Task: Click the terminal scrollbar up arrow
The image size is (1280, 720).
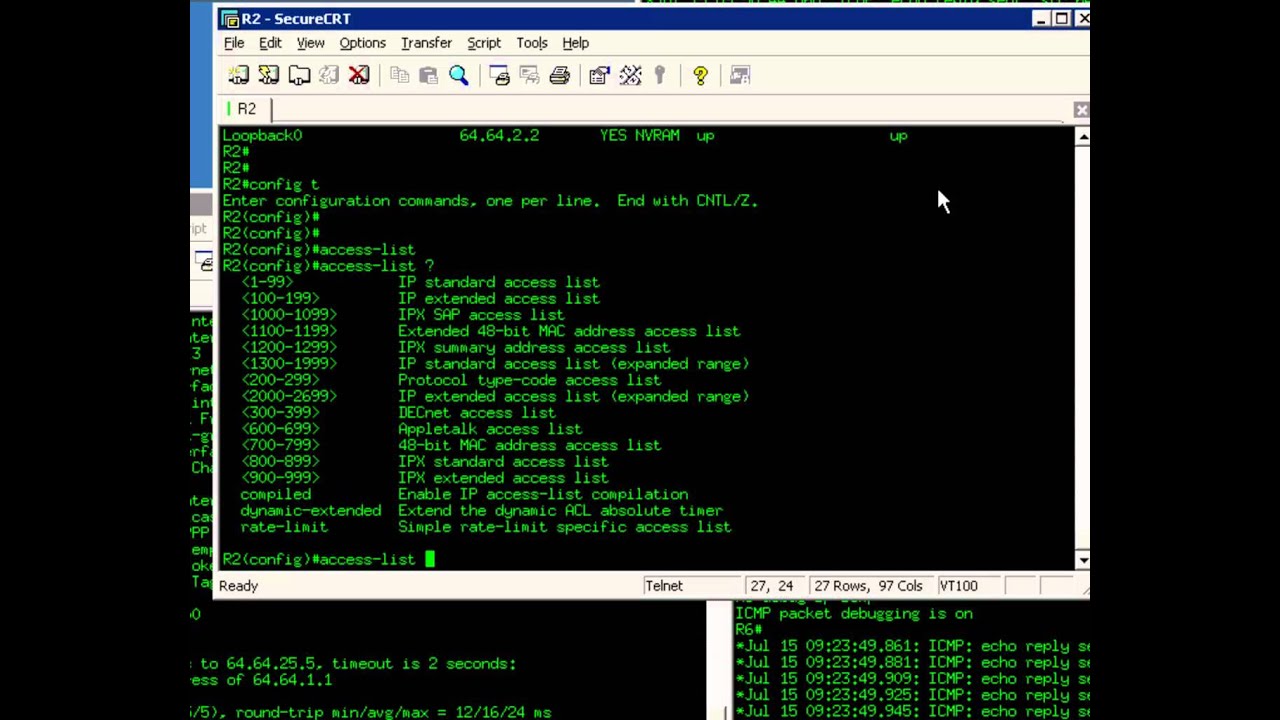Action: 1082,136
